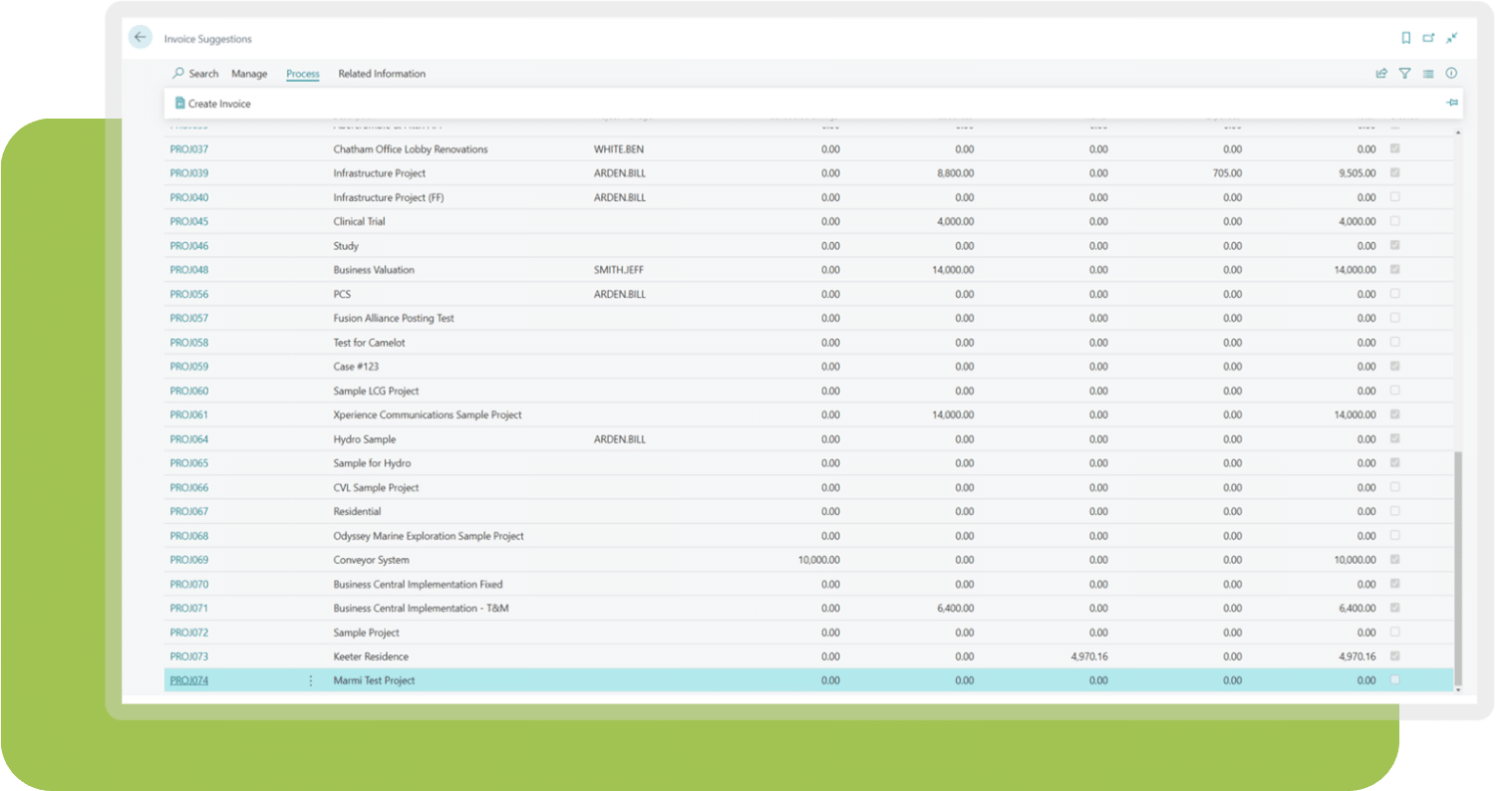This screenshot has width=1512, height=791.
Task: Click the Create Invoice button
Action: 213,104
